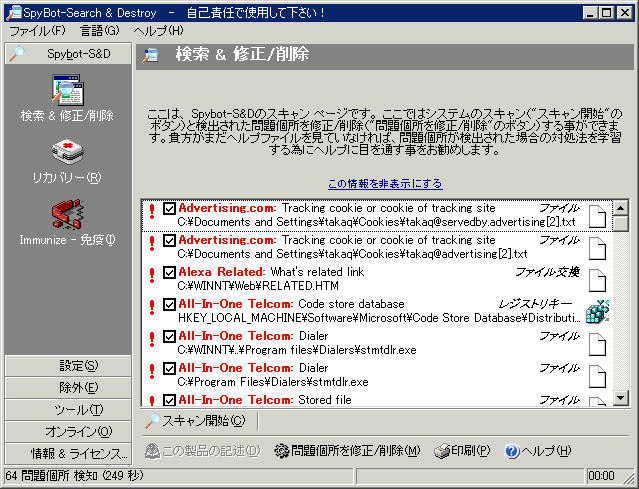Select the RELATED.HTM path text
The width and height of the screenshot is (639, 489).
pyautogui.click(x=258, y=286)
